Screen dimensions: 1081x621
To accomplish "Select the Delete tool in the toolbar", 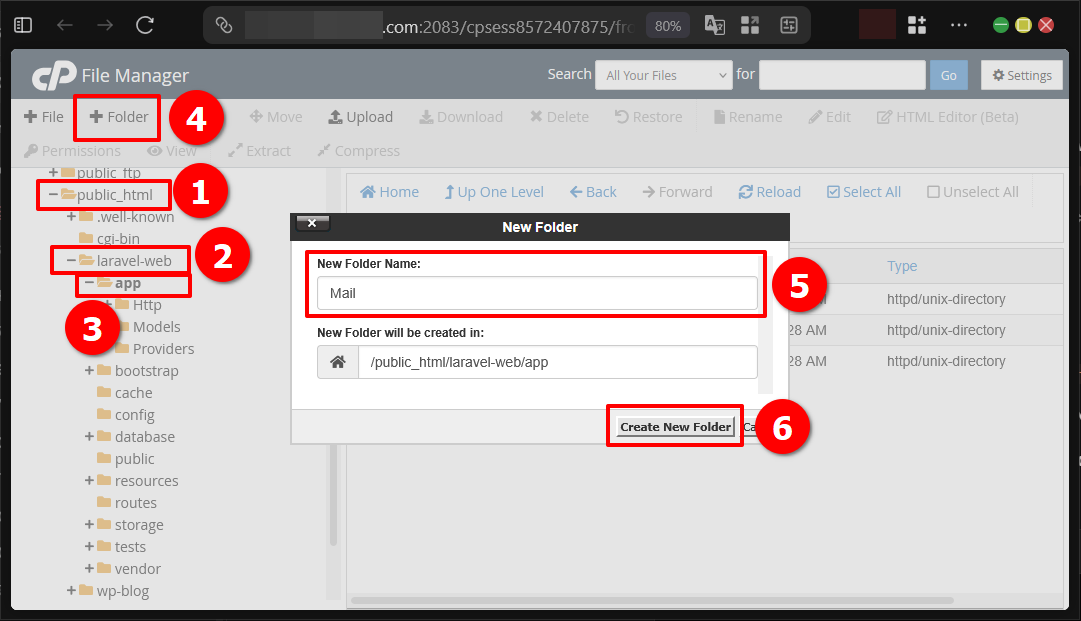I will 558,116.
